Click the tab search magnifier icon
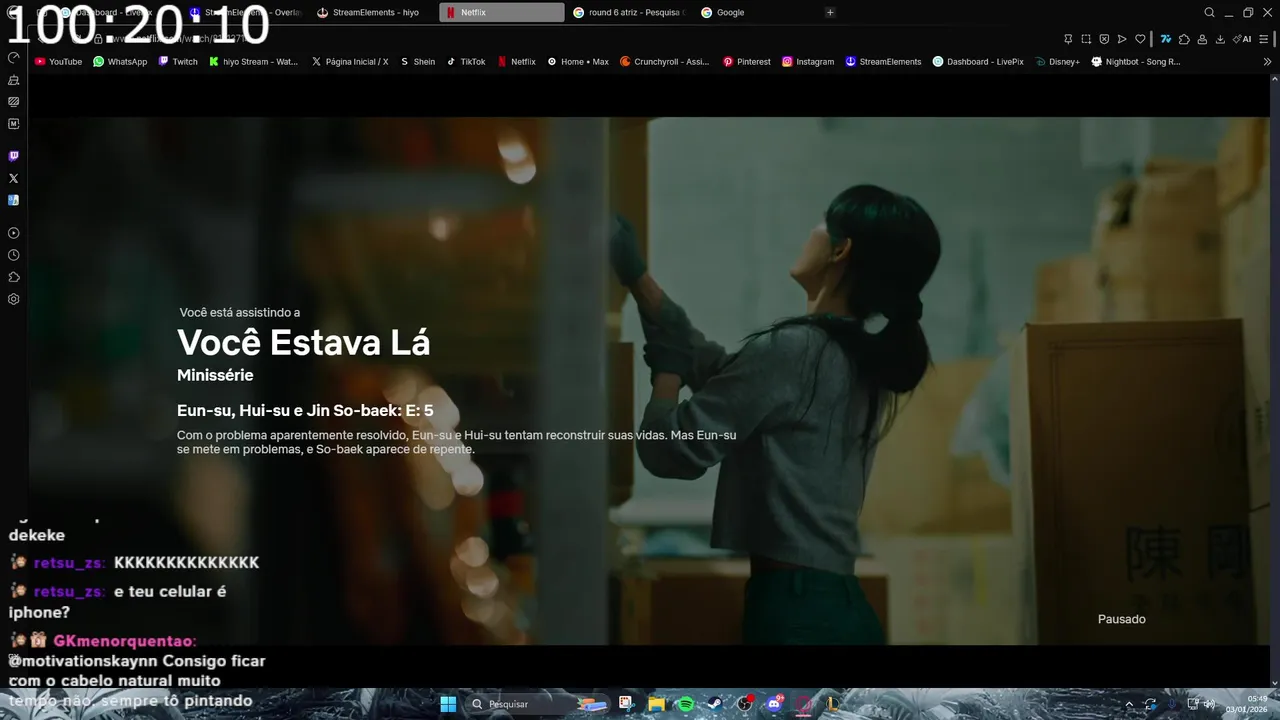The width and height of the screenshot is (1280, 720). [1209, 12]
